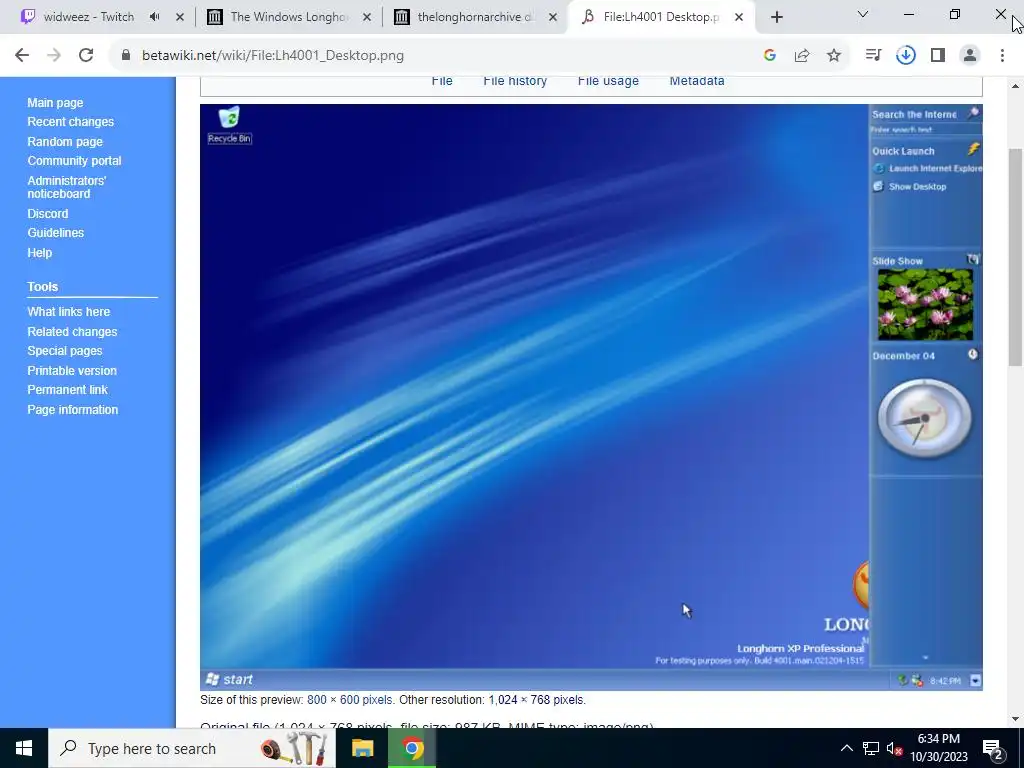This screenshot has height=768, width=1024.
Task: Share this page using the share icon
Action: point(802,56)
